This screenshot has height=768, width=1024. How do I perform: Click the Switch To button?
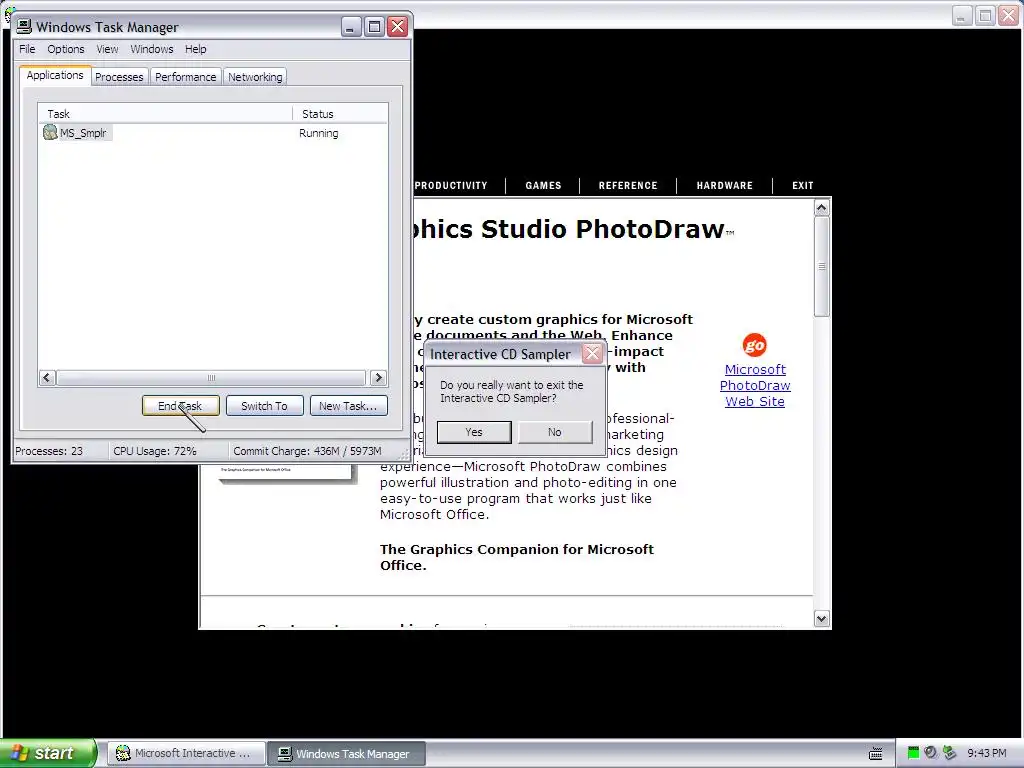[264, 406]
